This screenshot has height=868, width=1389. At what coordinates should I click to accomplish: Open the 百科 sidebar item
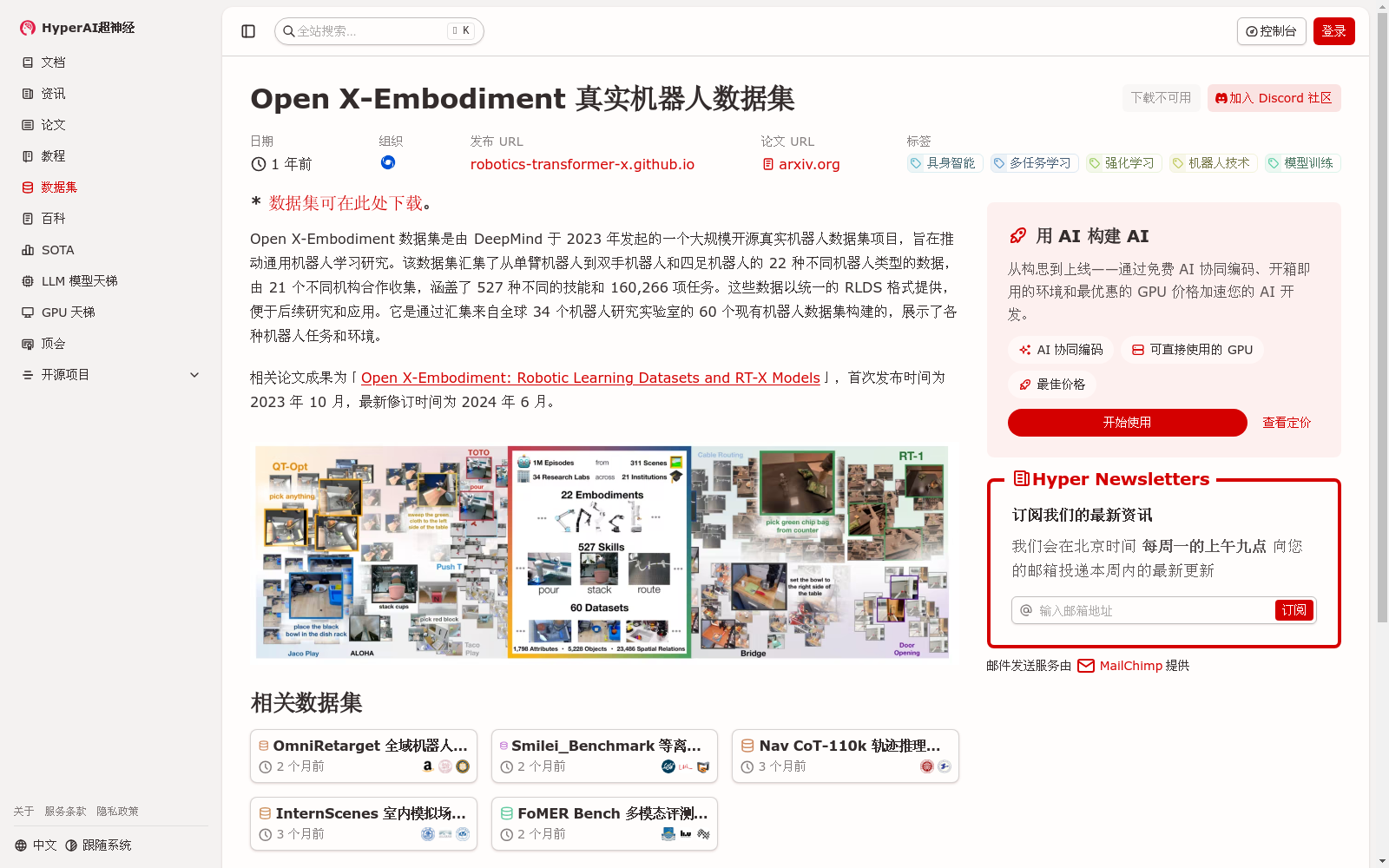111,219
